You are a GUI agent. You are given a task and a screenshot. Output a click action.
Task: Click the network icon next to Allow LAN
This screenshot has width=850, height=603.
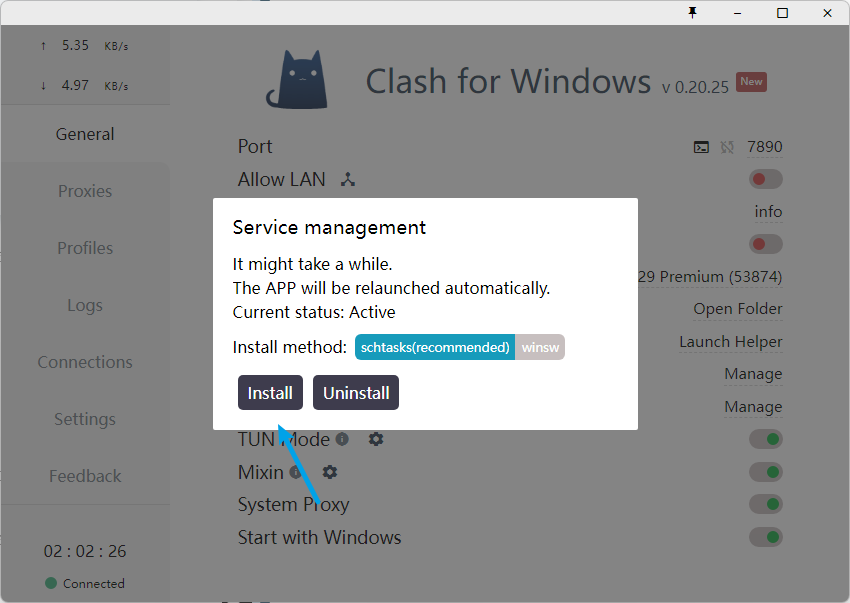[348, 180]
